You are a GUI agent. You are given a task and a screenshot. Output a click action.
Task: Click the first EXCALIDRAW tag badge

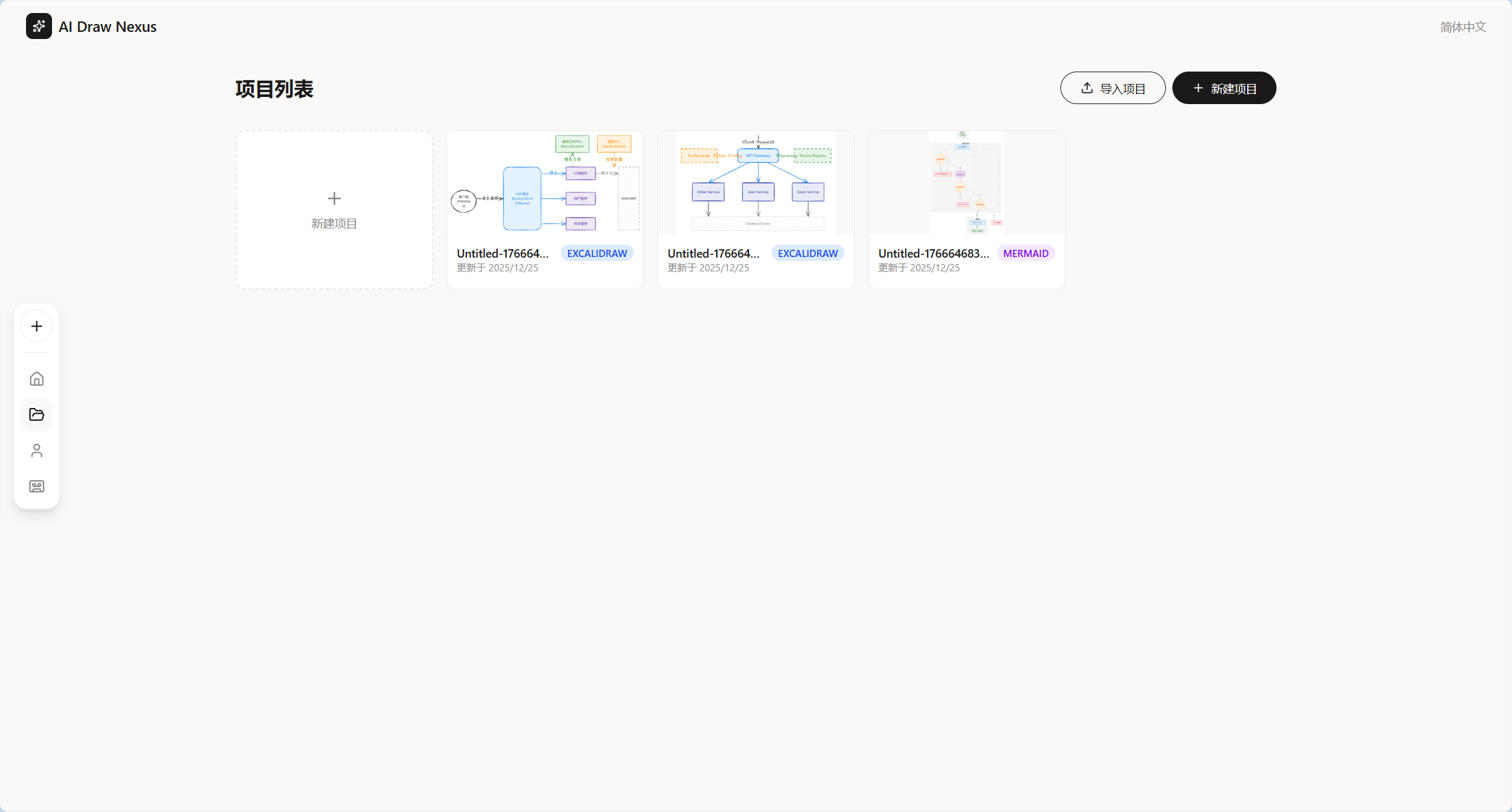[597, 254]
